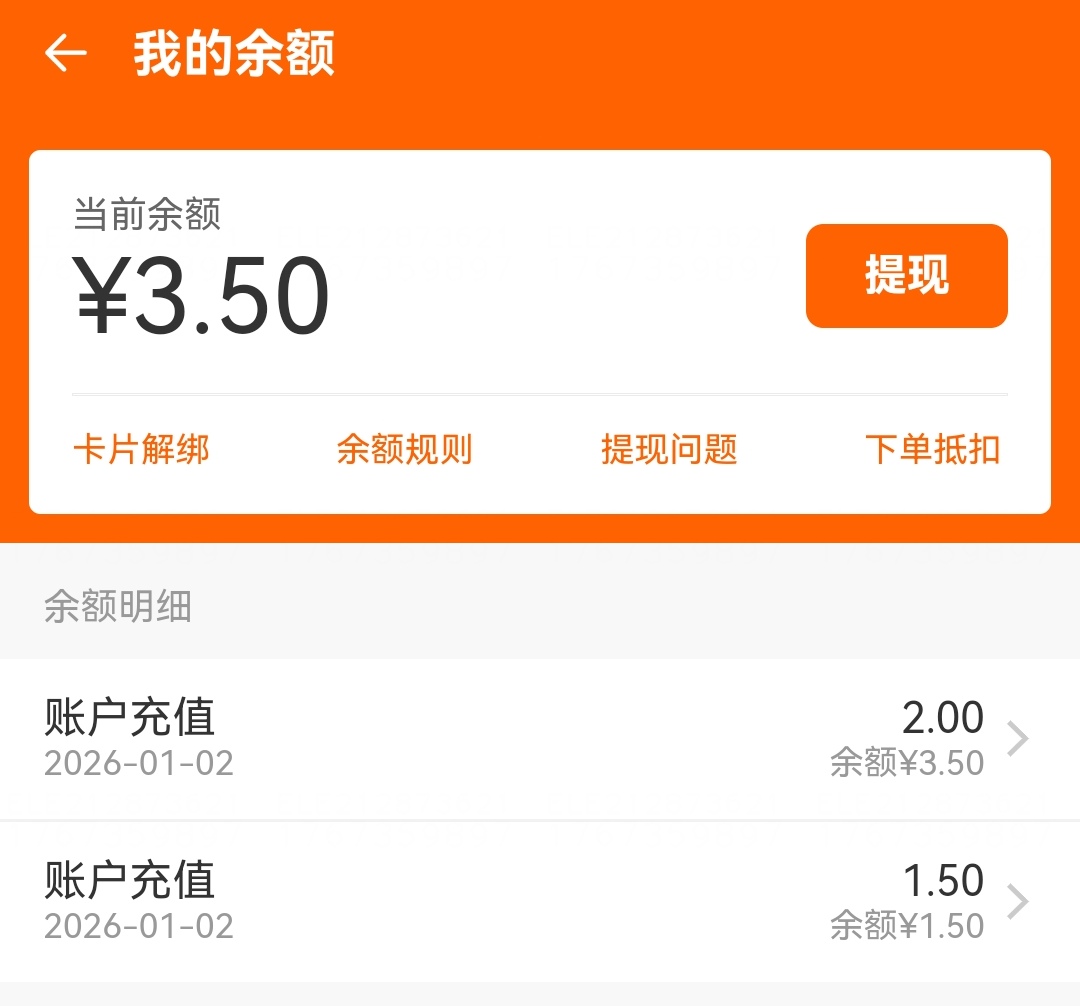The image size is (1080, 1006).
Task: Expand the chevron beside the 2.00 recharge
Action: click(x=1018, y=739)
